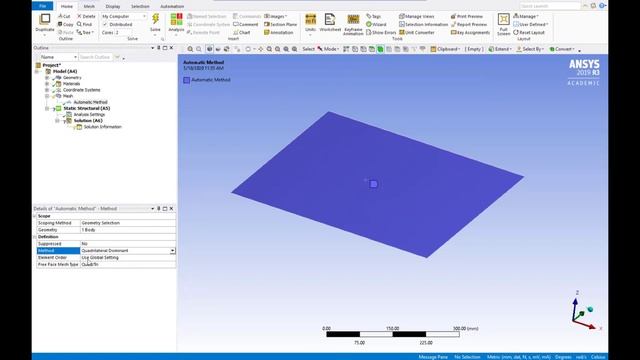The width and height of the screenshot is (640, 360).
Task: Click the first magnifier icon in graphics toolbar
Action: tap(190, 49)
